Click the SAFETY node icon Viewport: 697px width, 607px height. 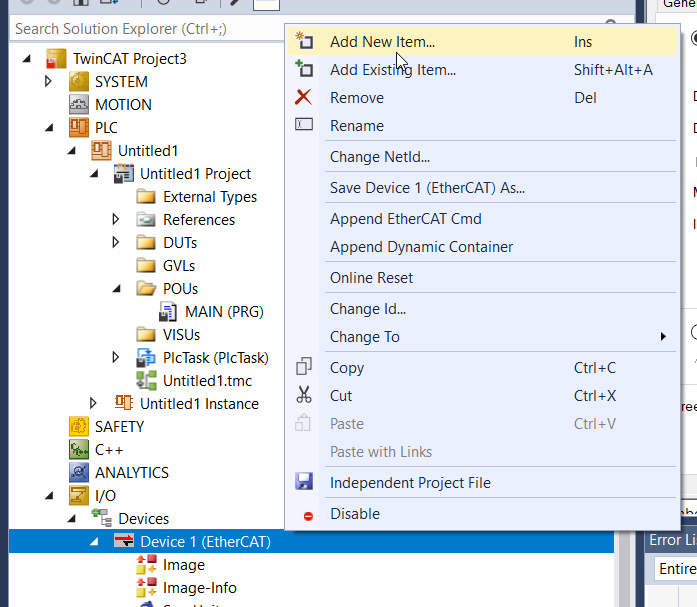tap(79, 427)
